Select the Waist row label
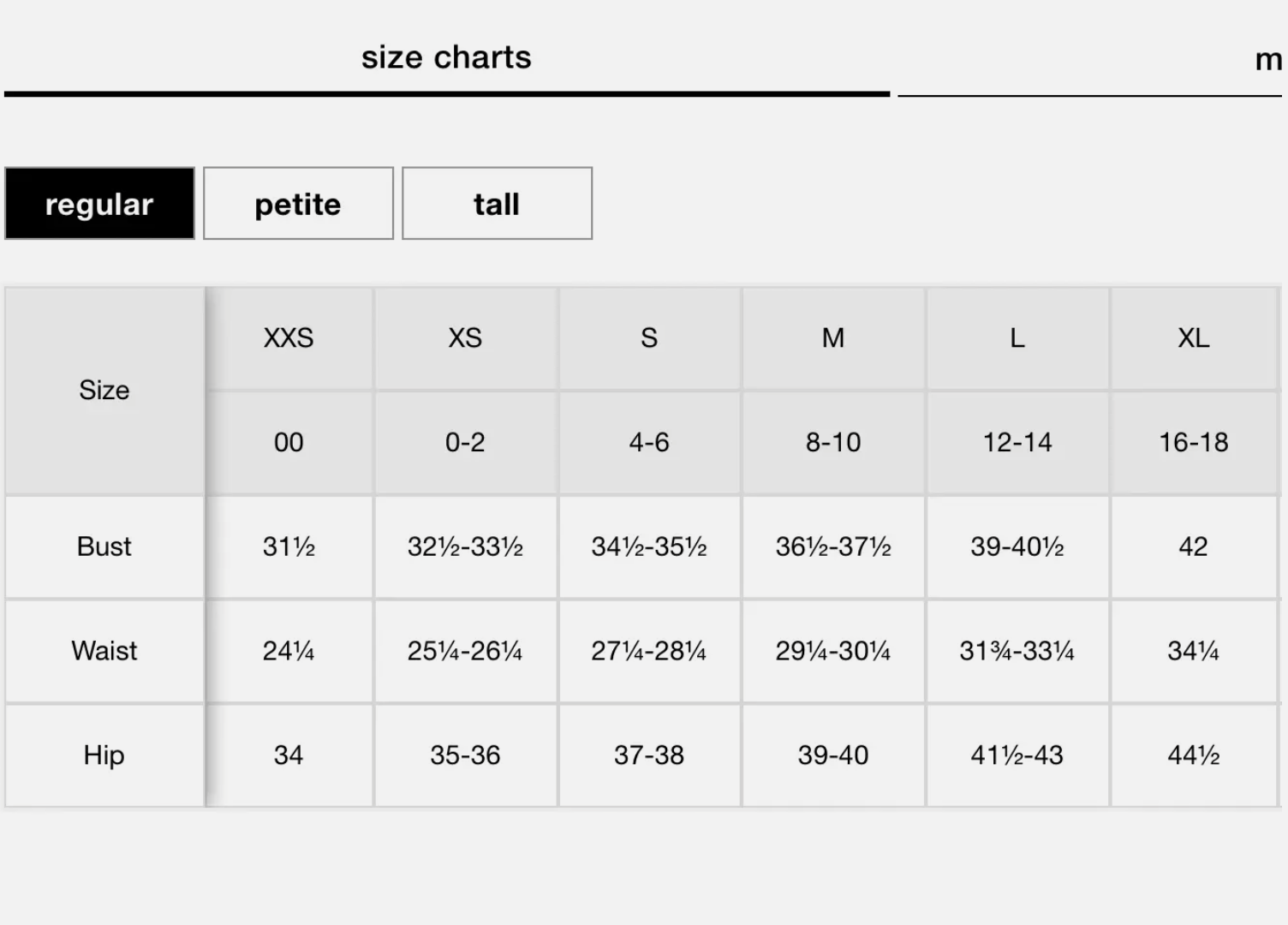 point(104,651)
